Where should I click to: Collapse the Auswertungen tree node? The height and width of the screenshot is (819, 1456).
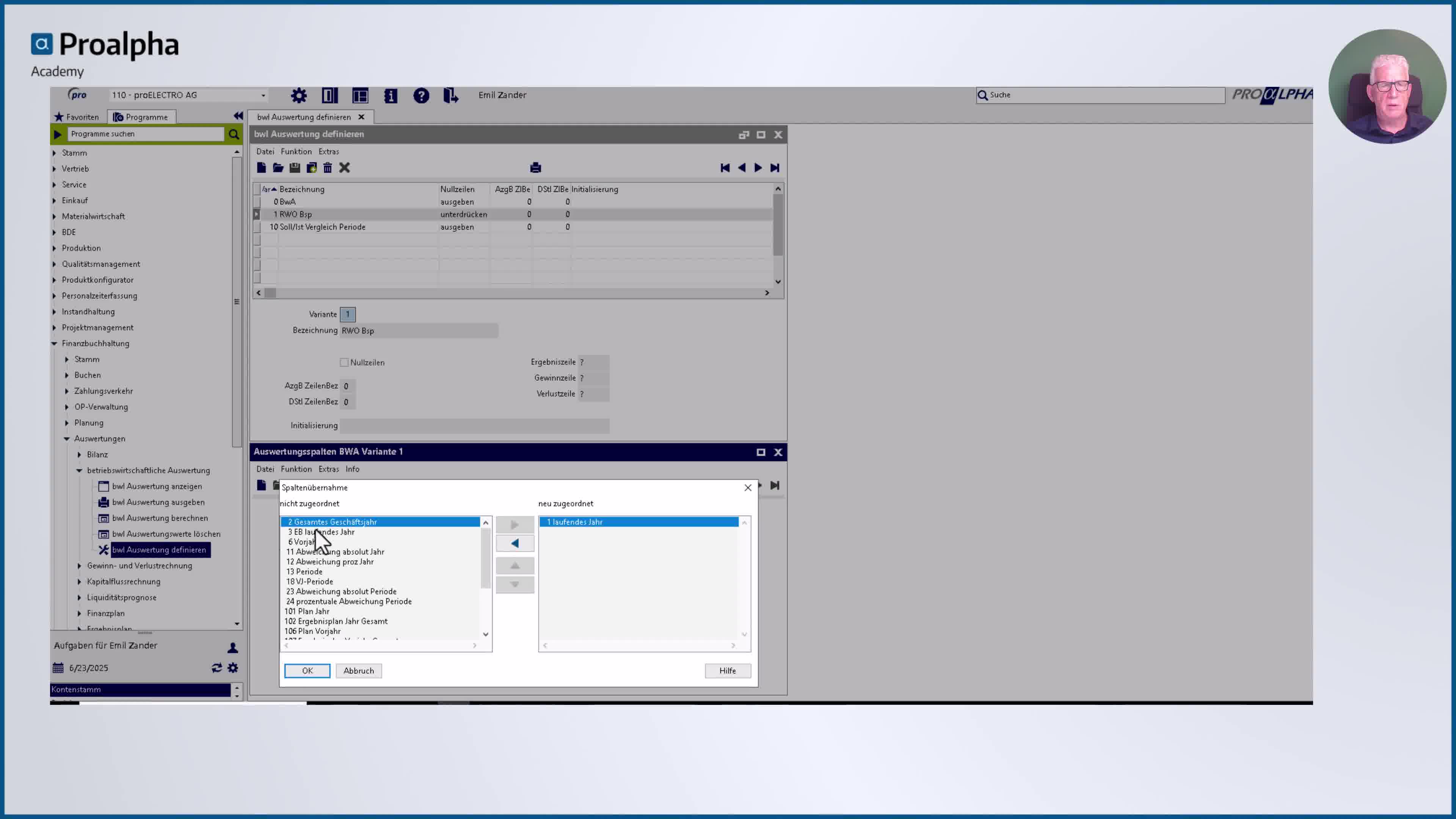(x=67, y=439)
